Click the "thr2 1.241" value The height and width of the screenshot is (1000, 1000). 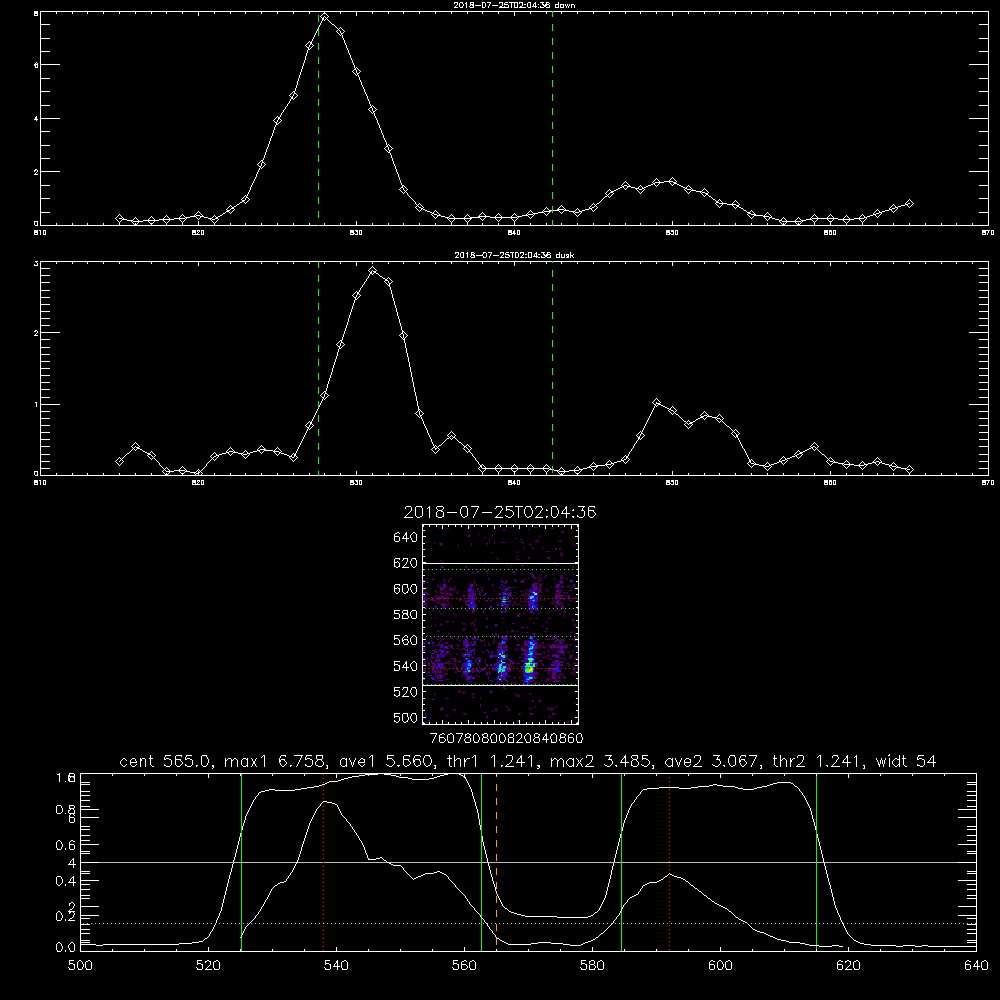(x=818, y=761)
